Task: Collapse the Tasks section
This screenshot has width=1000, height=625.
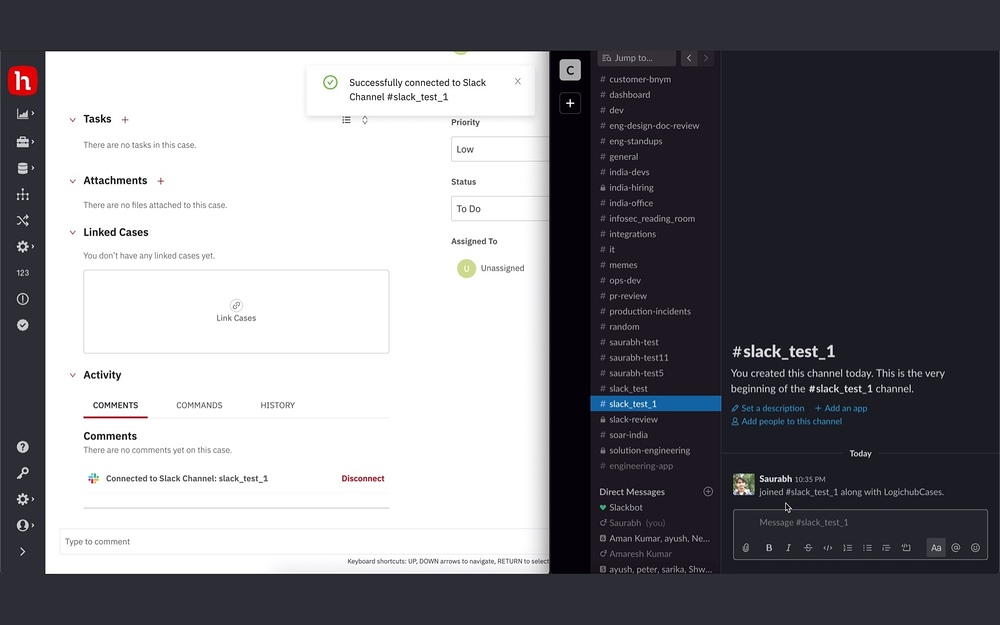Action: pos(73,120)
